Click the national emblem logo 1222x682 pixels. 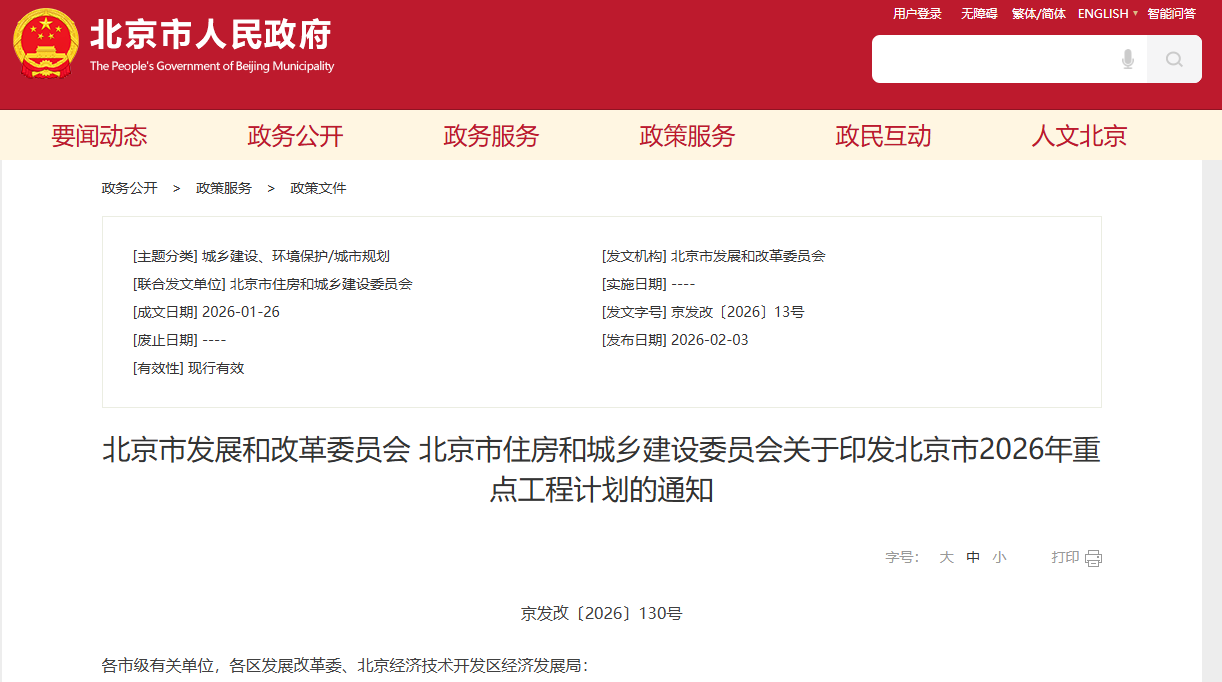click(x=46, y=44)
